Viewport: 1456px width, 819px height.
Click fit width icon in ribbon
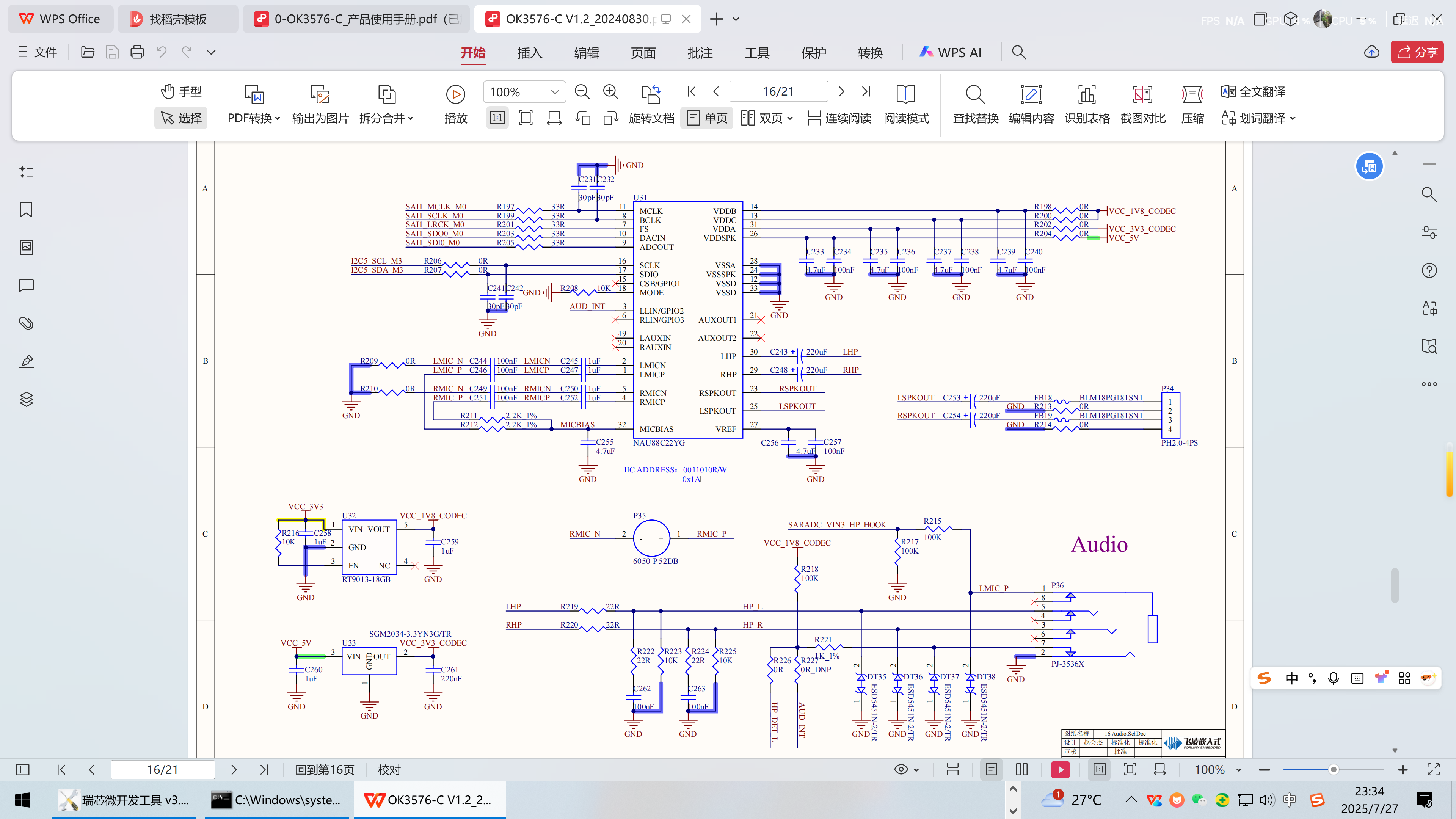pyautogui.click(x=554, y=118)
